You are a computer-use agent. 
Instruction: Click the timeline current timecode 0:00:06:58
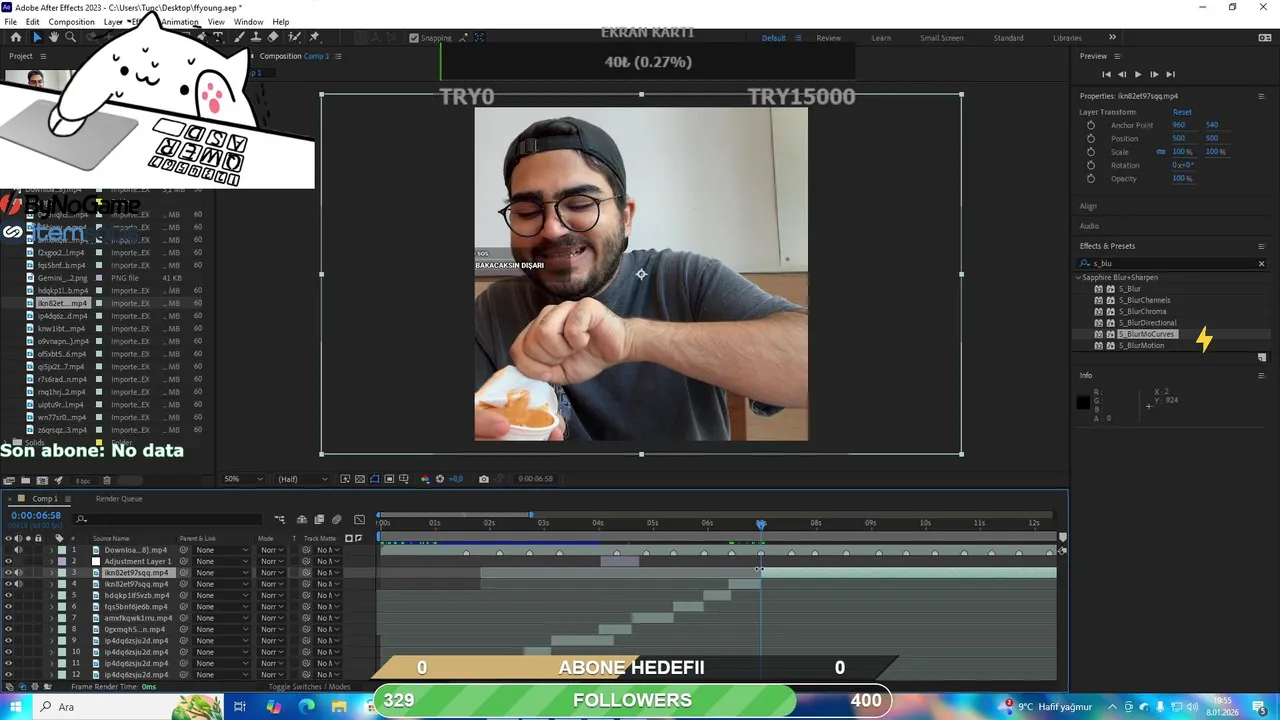(x=36, y=516)
